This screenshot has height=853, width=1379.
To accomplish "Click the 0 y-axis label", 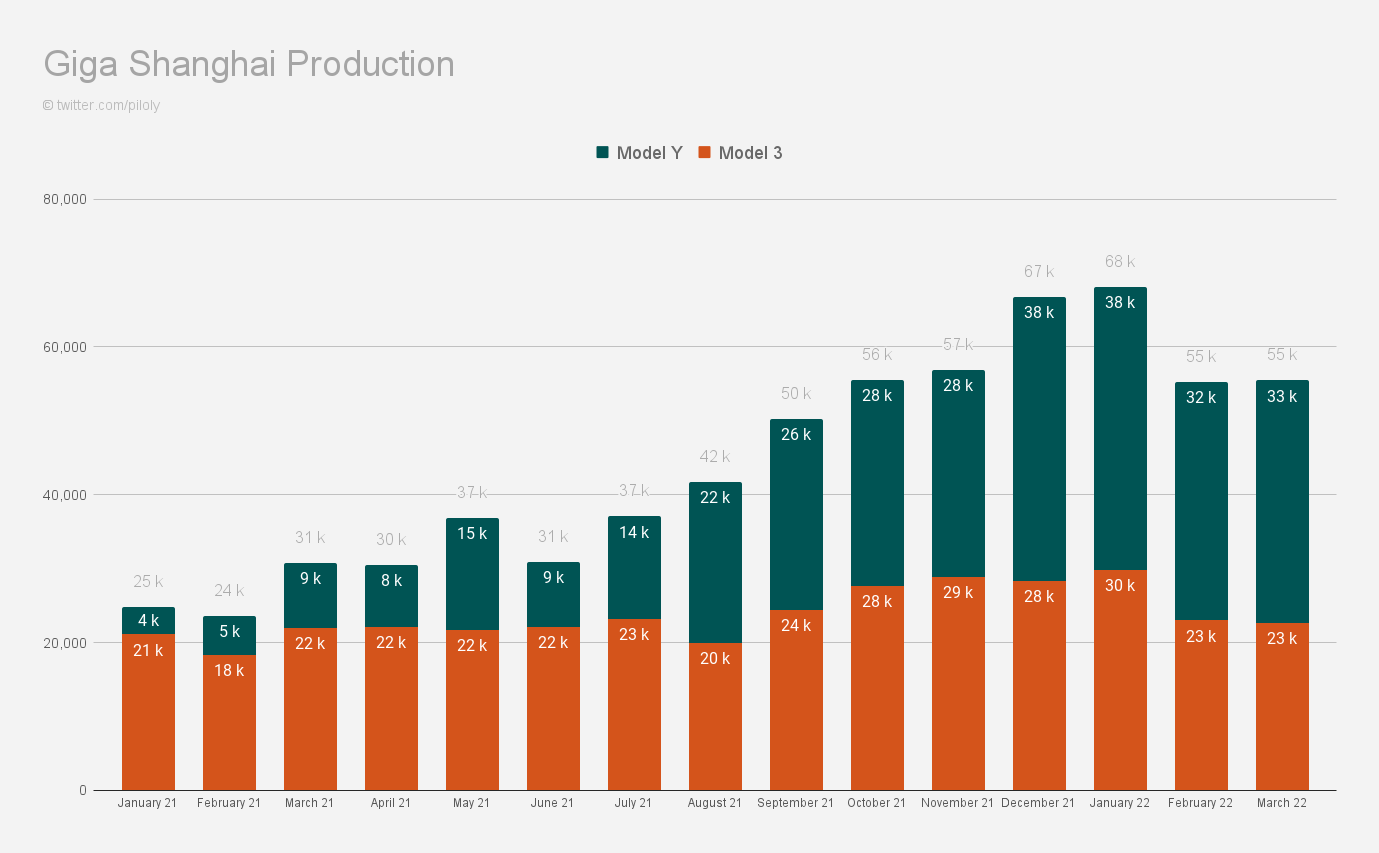I will [x=83, y=791].
